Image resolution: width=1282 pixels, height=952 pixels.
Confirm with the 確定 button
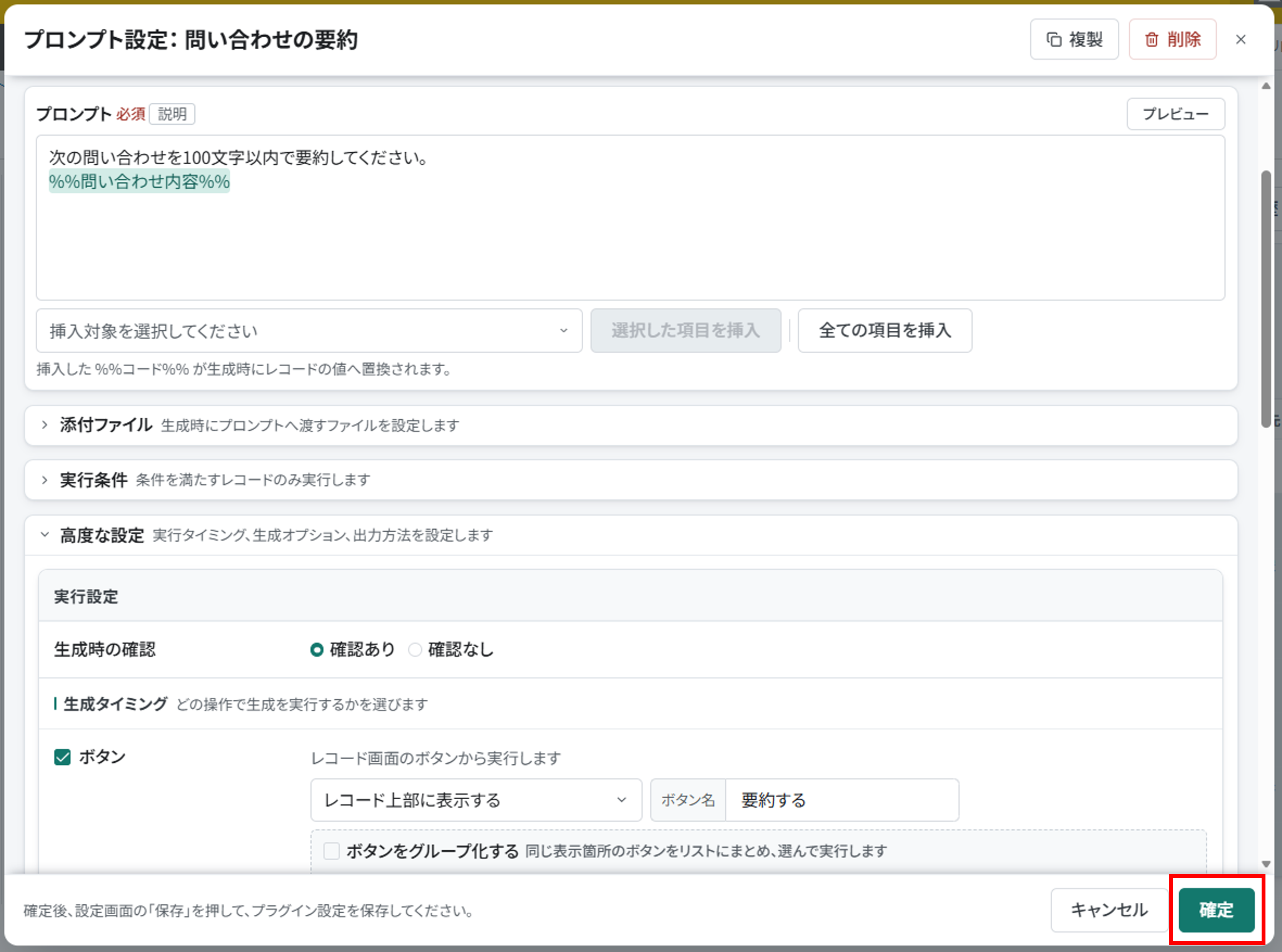point(1216,910)
